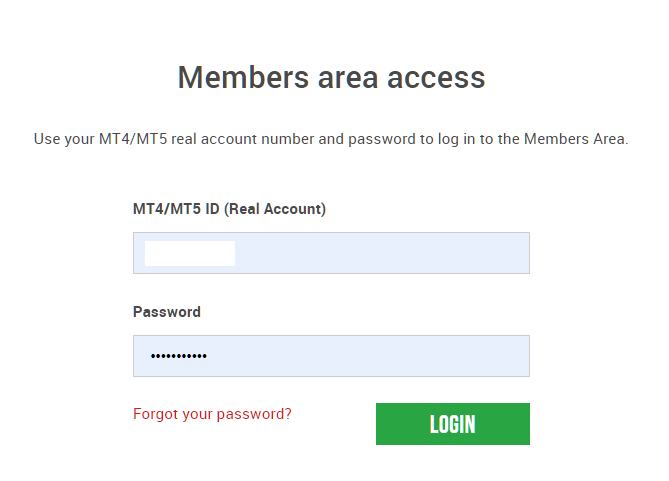This screenshot has height=481, width=669.
Task: Open the Forgot your password? link
Action: point(212,414)
